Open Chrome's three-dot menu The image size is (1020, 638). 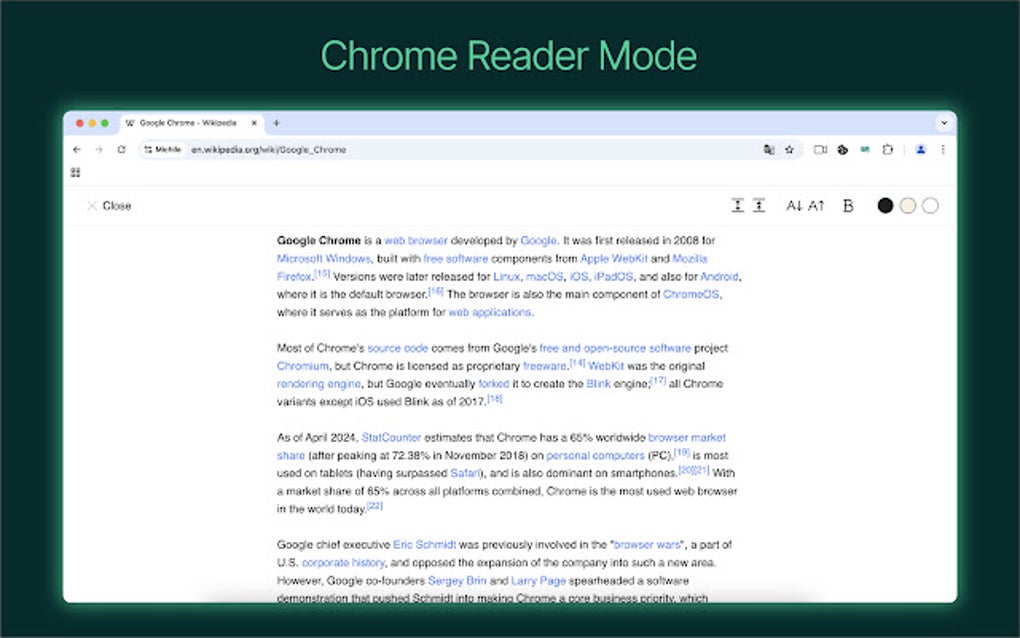coord(943,149)
